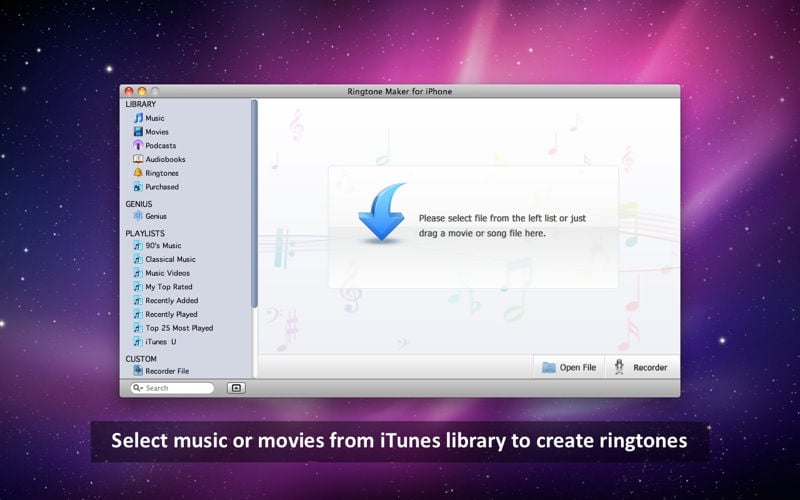The image size is (800, 500).
Task: Click the Recorder button
Action: point(642,367)
